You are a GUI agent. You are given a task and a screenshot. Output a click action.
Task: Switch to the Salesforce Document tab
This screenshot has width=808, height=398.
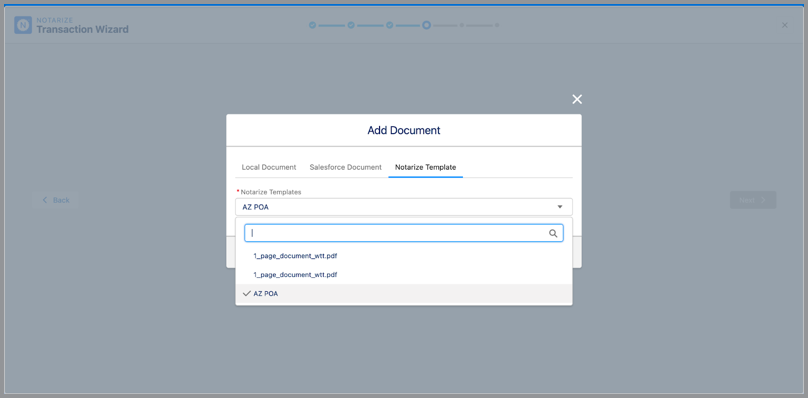(x=346, y=167)
